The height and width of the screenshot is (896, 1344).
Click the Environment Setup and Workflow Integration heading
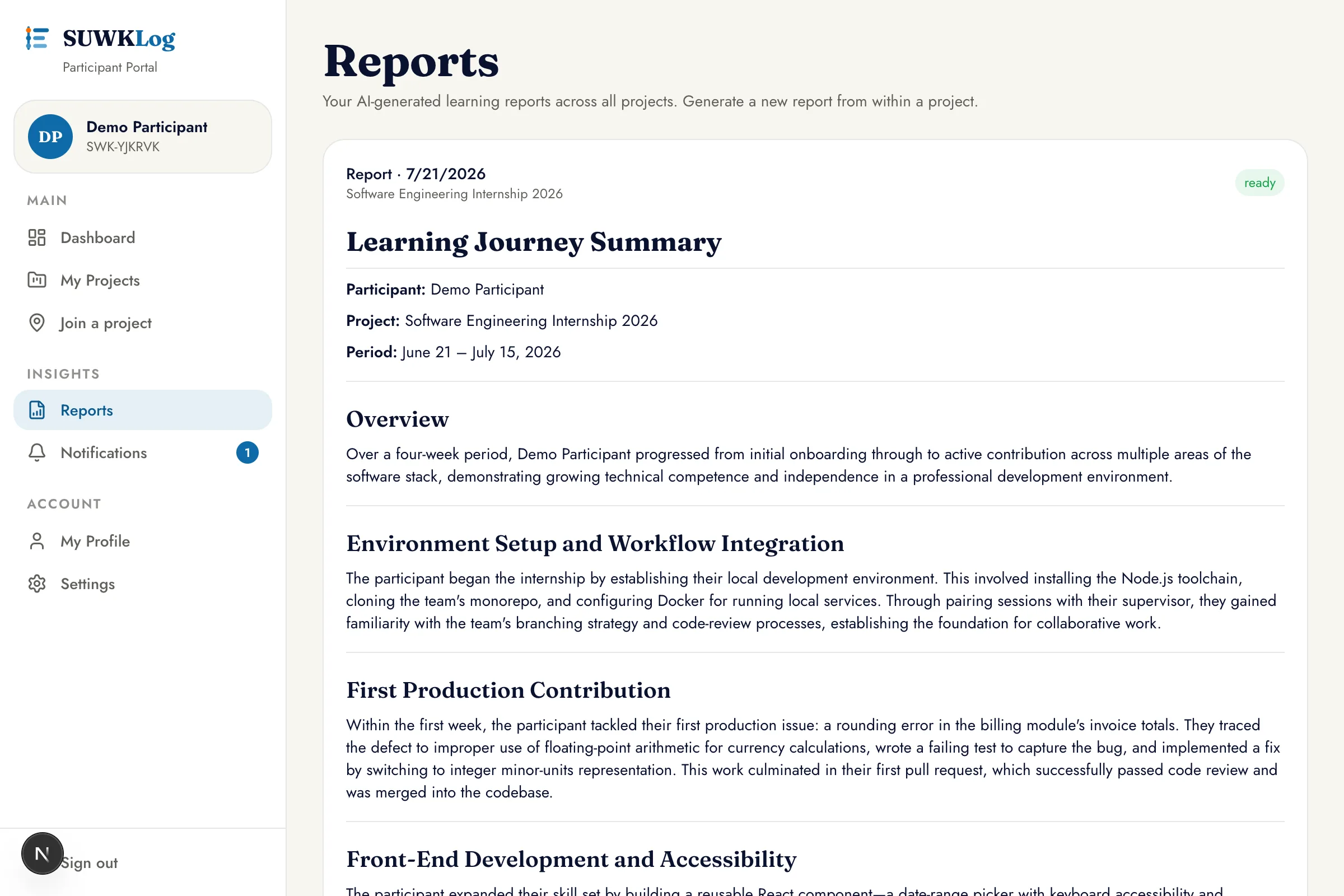pos(595,543)
